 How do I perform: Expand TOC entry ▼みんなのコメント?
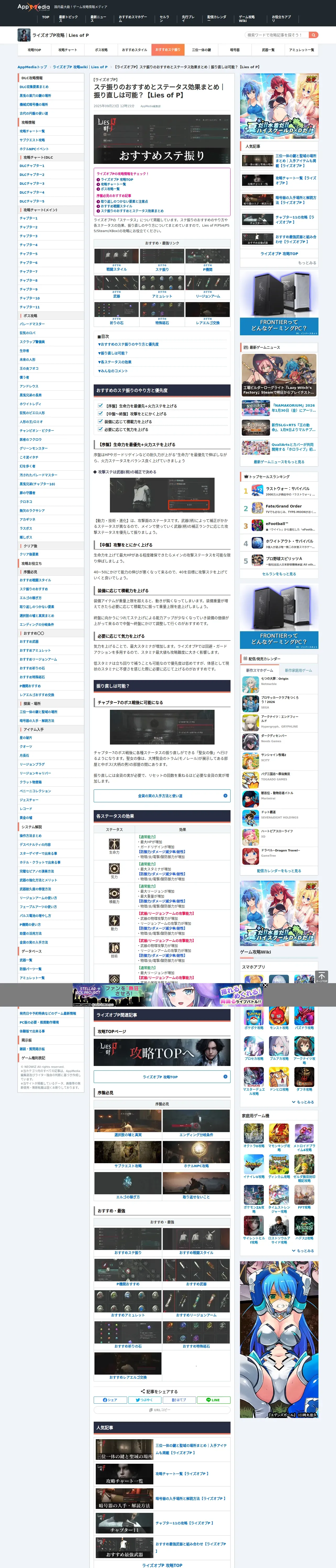113,371
